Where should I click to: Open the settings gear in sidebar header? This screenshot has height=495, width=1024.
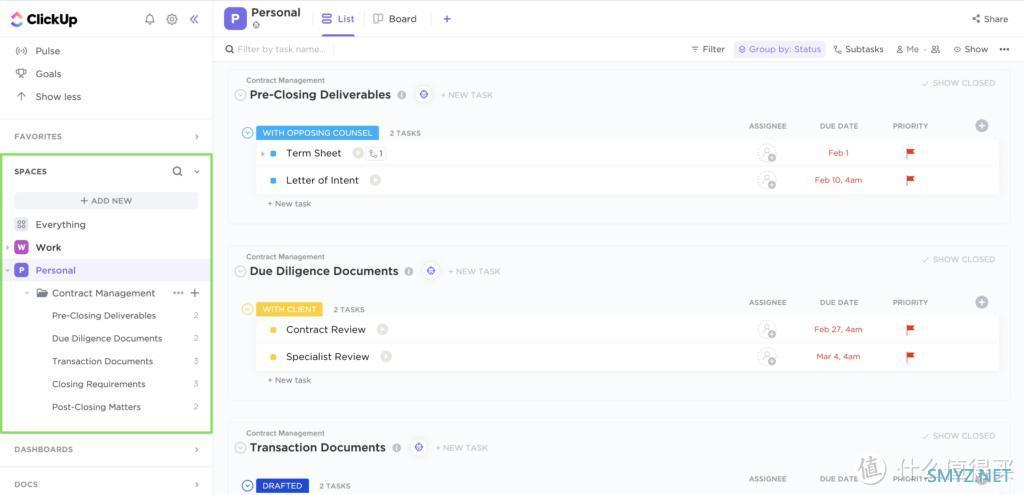pos(172,20)
